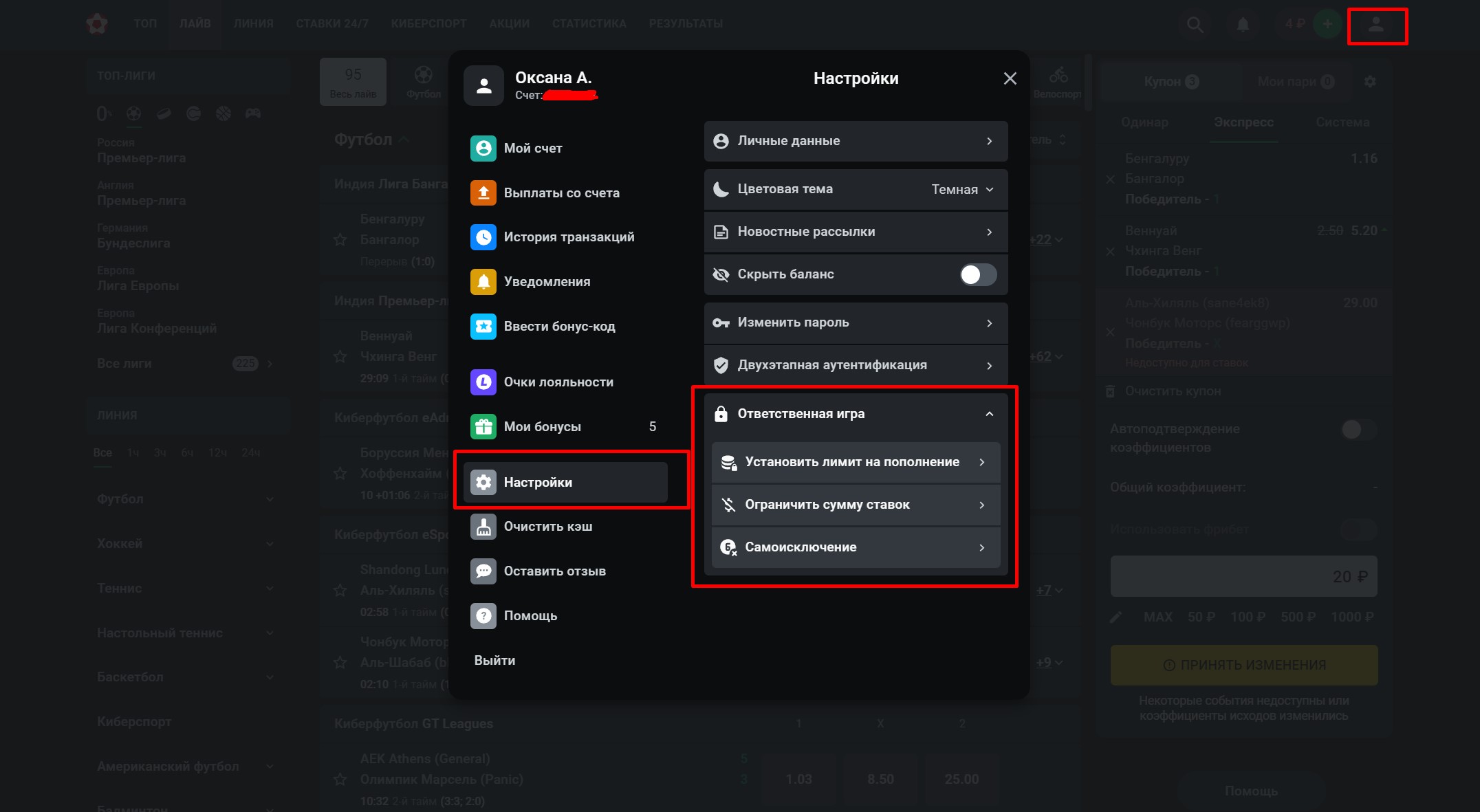Toggle the Скрыть баланс switch
Viewport: 1480px width, 812px height.
click(x=977, y=275)
